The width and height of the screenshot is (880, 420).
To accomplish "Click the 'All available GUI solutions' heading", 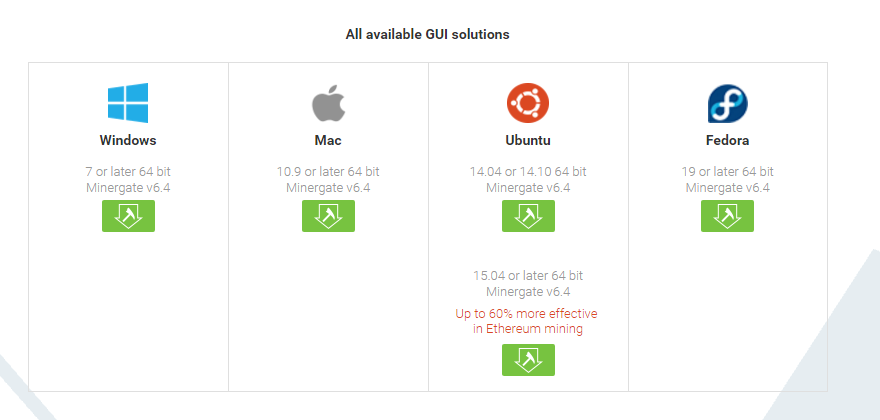I will tap(428, 34).
